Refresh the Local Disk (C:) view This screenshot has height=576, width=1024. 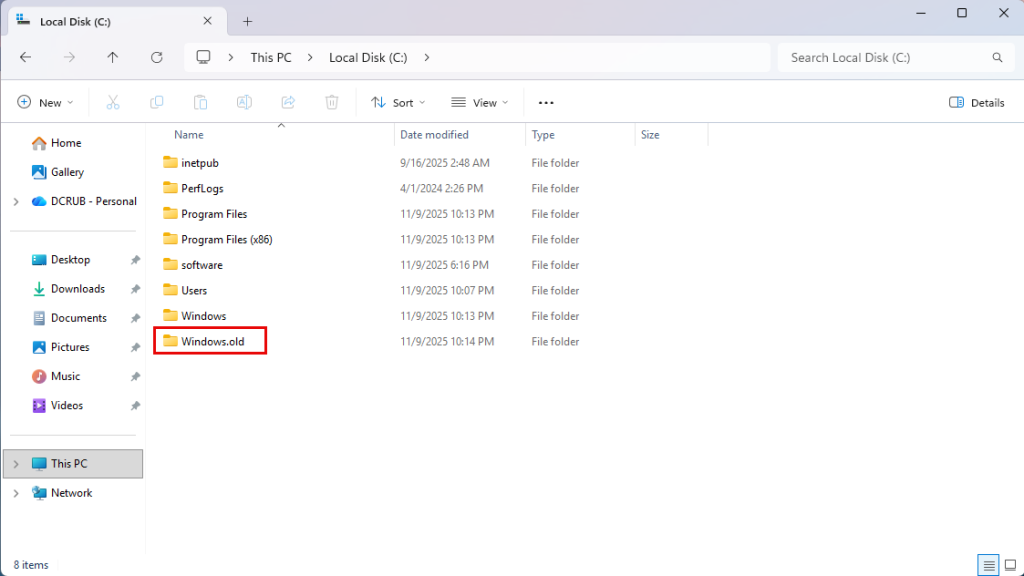(x=157, y=57)
